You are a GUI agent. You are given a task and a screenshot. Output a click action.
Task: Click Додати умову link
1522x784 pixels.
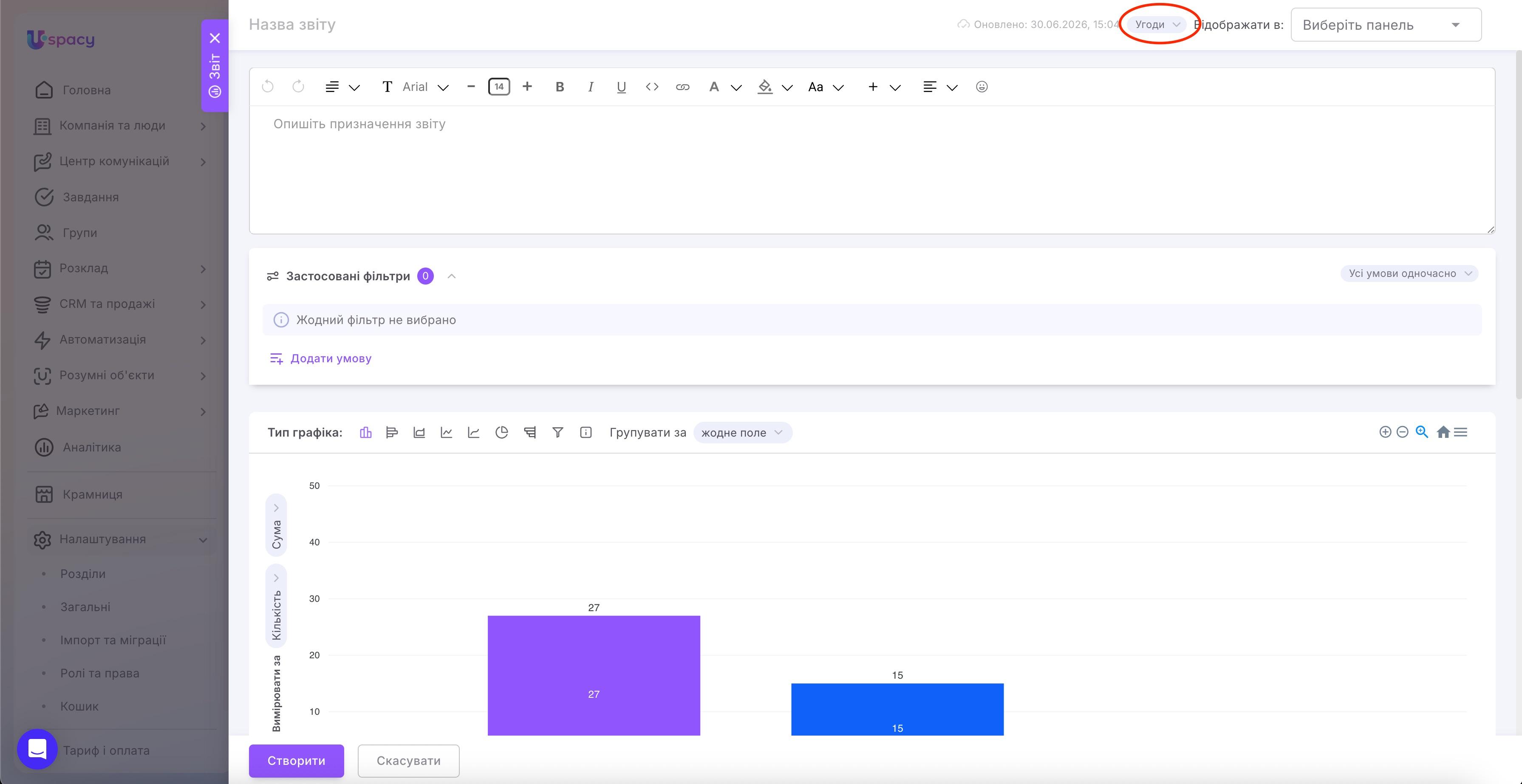[x=321, y=358]
